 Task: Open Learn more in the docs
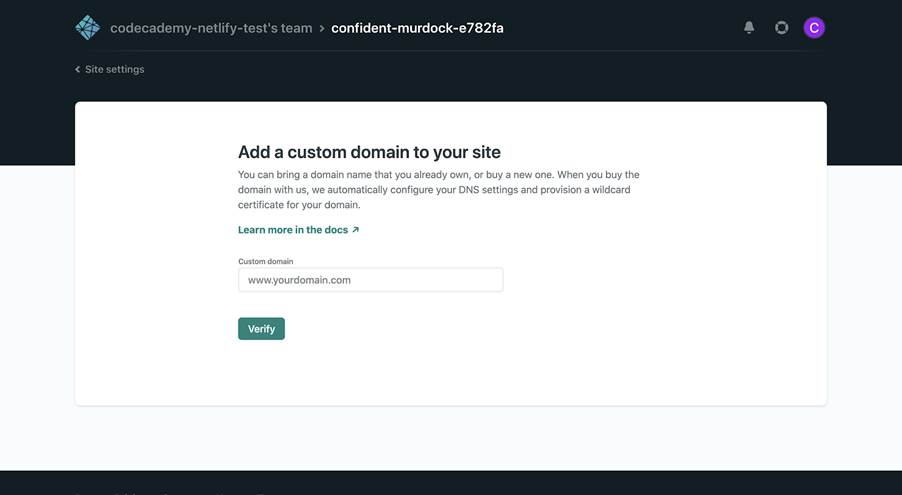point(292,230)
